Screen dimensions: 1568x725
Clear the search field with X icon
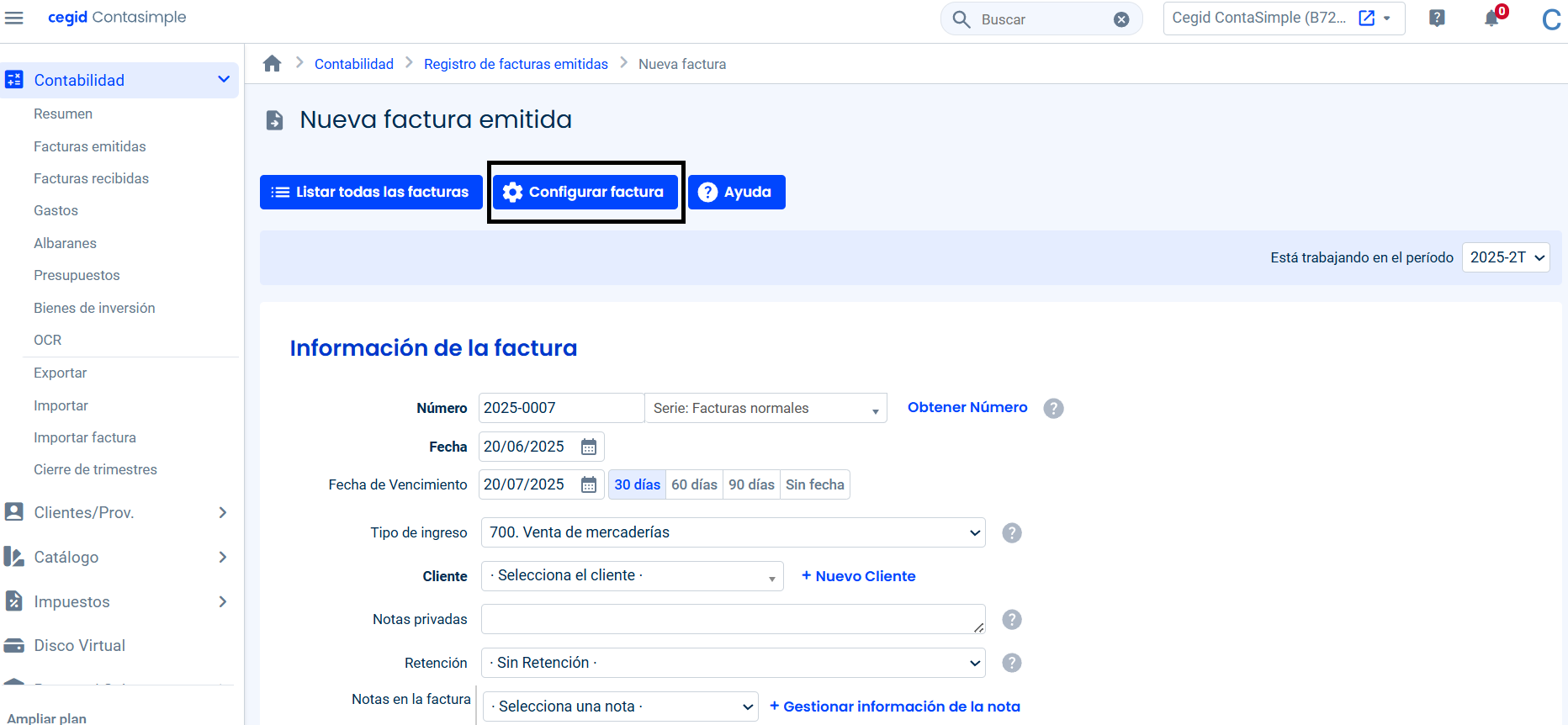click(x=1121, y=19)
